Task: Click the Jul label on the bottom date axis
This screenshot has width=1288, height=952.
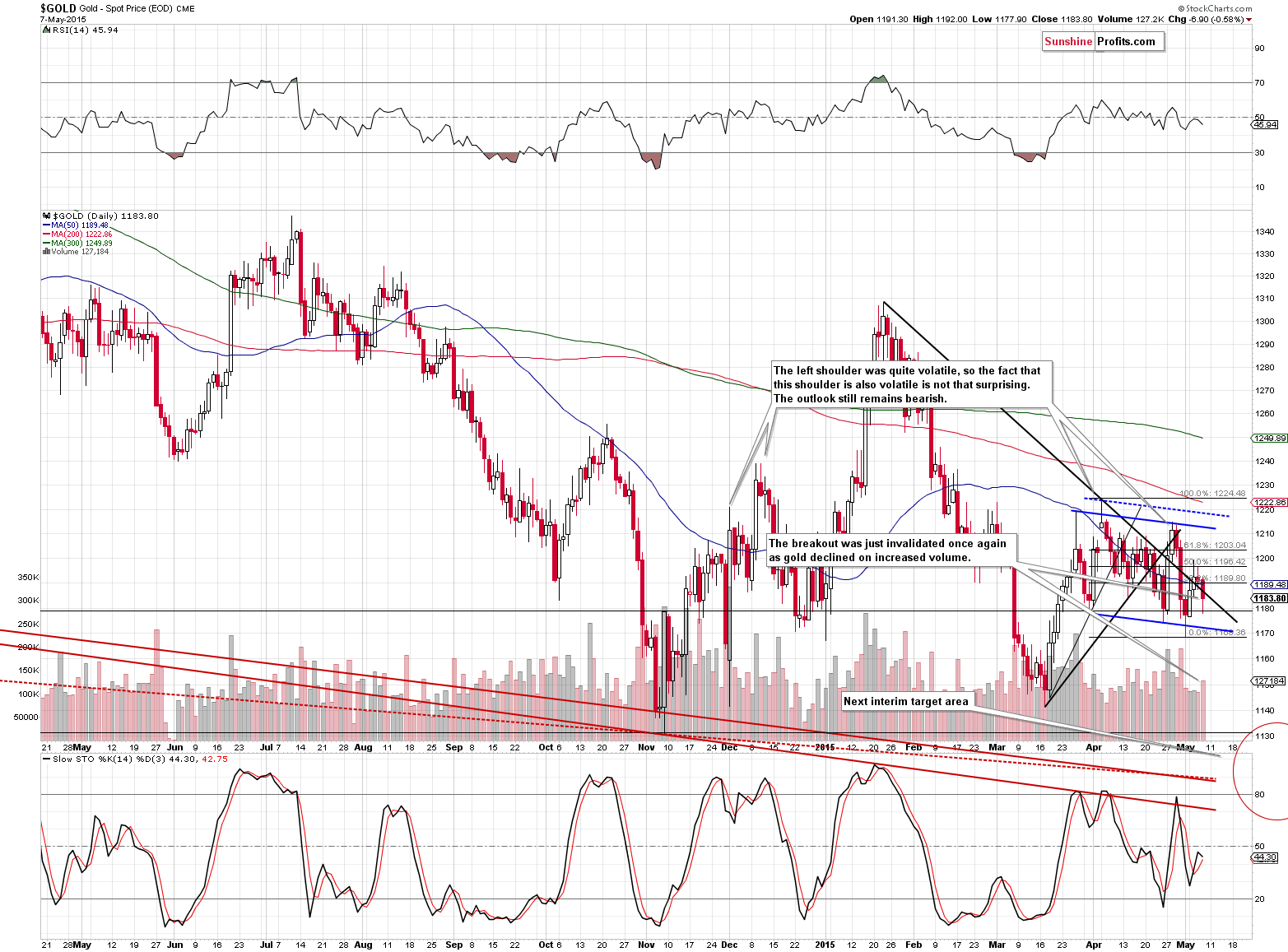Action: (266, 945)
